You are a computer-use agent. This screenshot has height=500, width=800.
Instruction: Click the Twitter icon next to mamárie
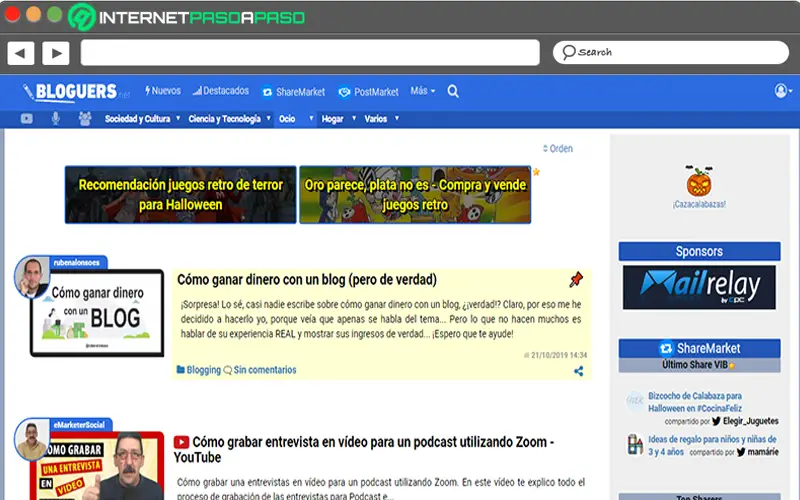[741, 452]
